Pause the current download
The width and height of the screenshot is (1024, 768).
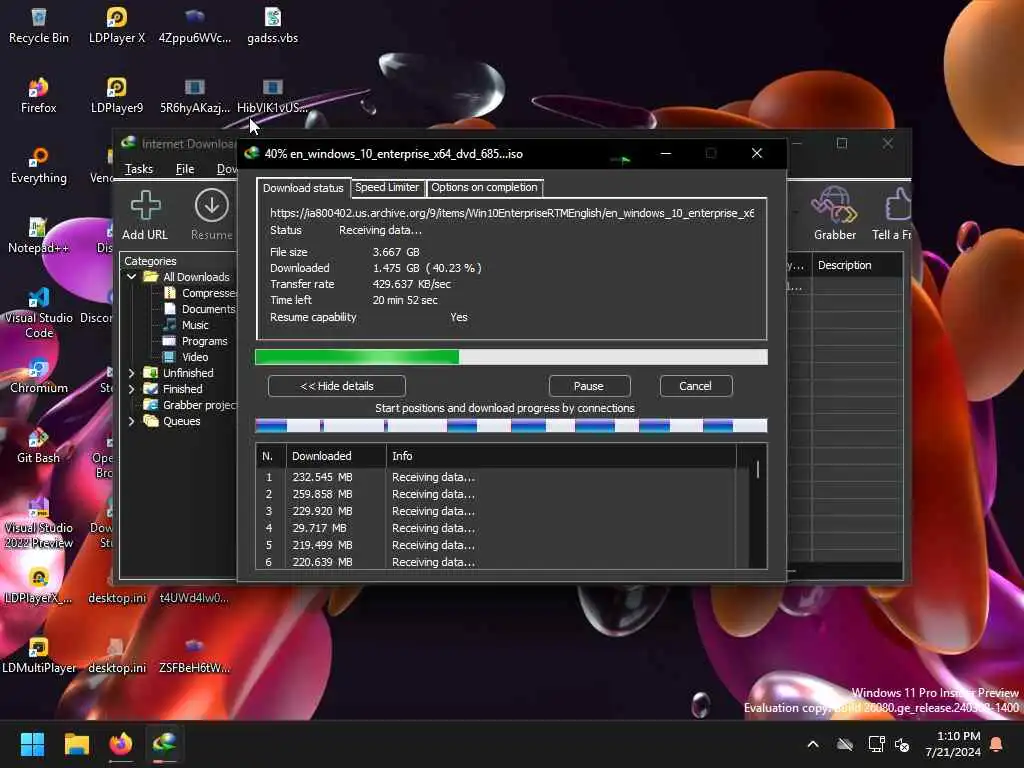[x=589, y=386]
